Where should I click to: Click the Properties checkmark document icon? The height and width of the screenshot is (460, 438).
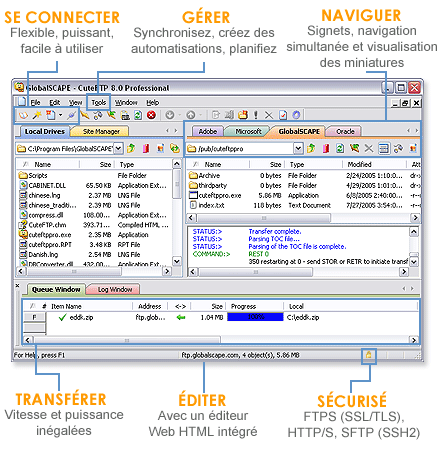(x=283, y=115)
